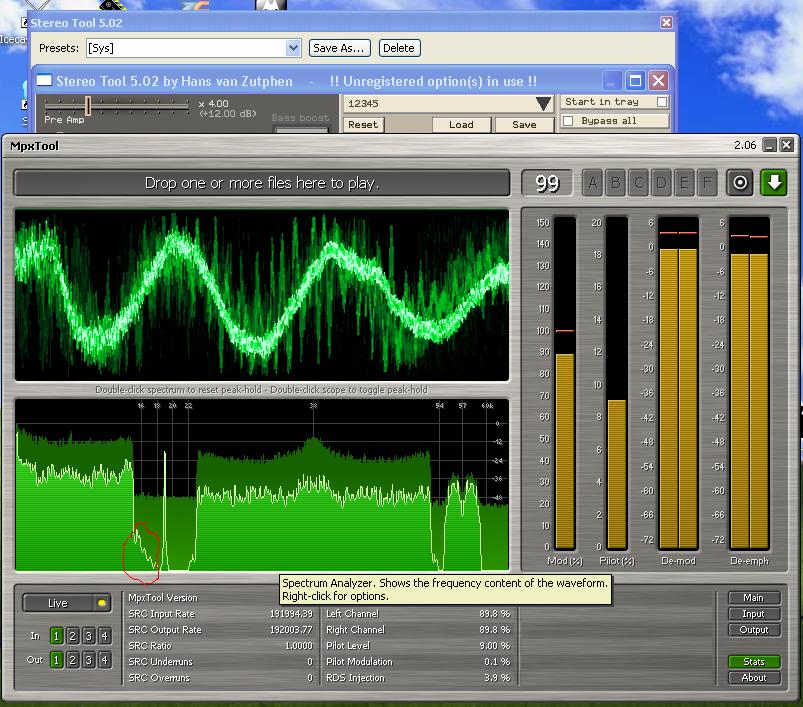The image size is (803, 707).
Task: Open the Main tab in MpxTool
Action: tap(754, 597)
